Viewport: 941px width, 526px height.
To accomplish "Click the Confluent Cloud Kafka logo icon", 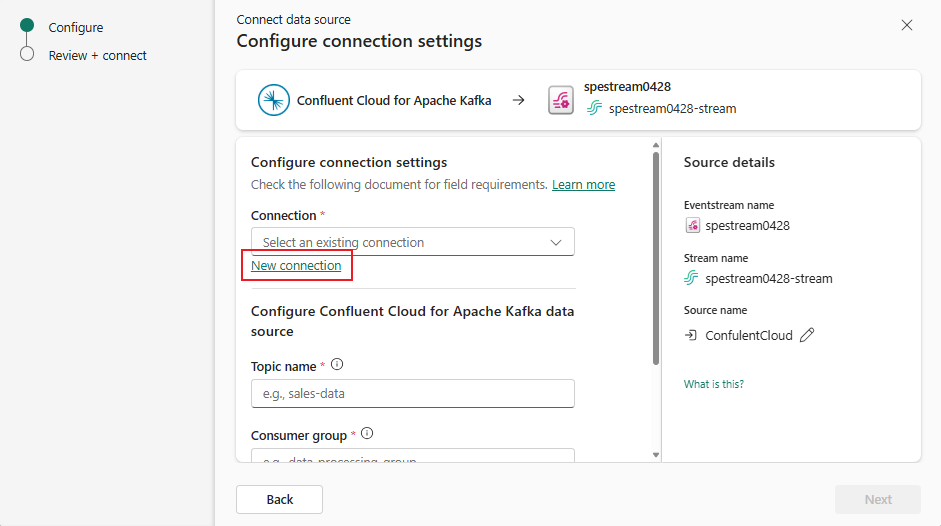I will point(274,100).
